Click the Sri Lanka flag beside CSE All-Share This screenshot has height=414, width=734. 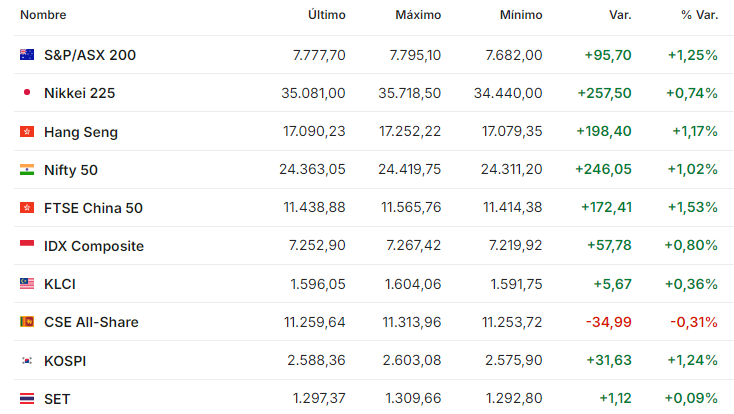click(x=27, y=322)
